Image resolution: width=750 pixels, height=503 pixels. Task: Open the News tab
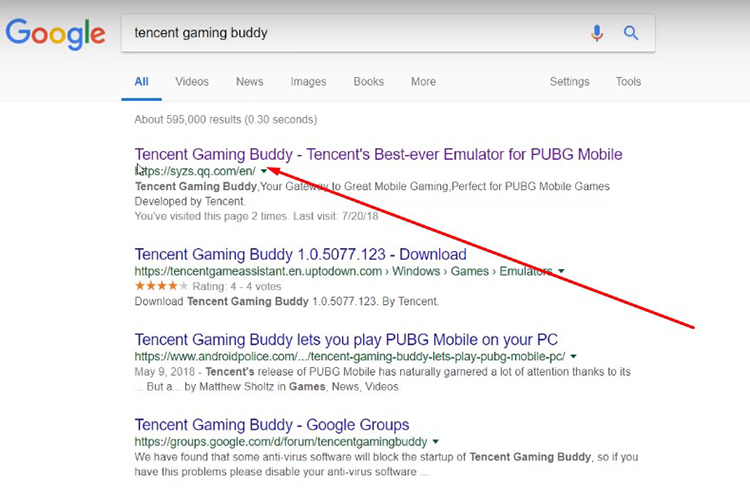coord(250,82)
